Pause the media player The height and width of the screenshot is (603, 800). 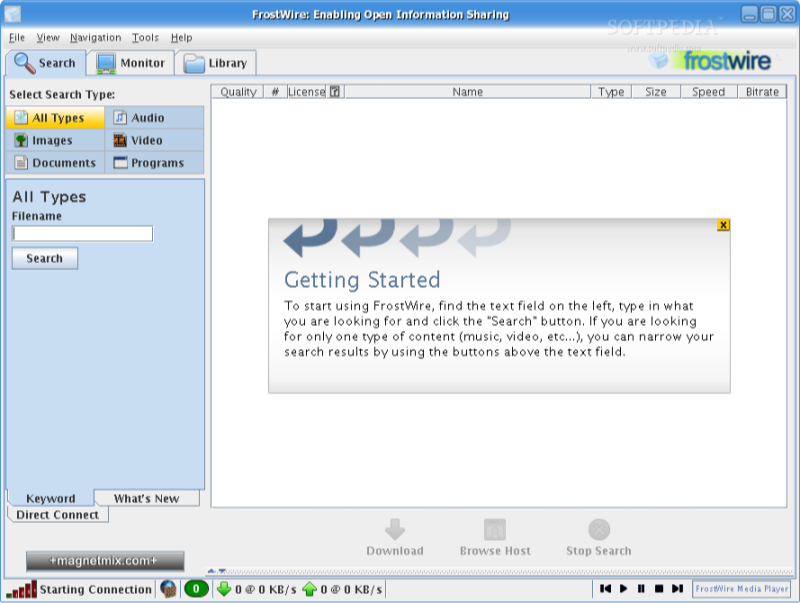click(x=641, y=589)
